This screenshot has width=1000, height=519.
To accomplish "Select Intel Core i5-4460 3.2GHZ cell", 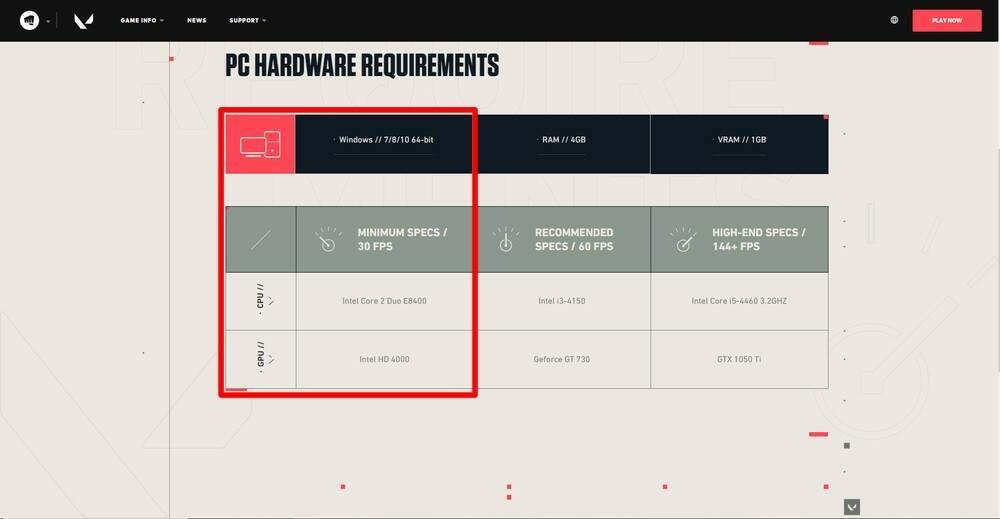I will pos(739,301).
